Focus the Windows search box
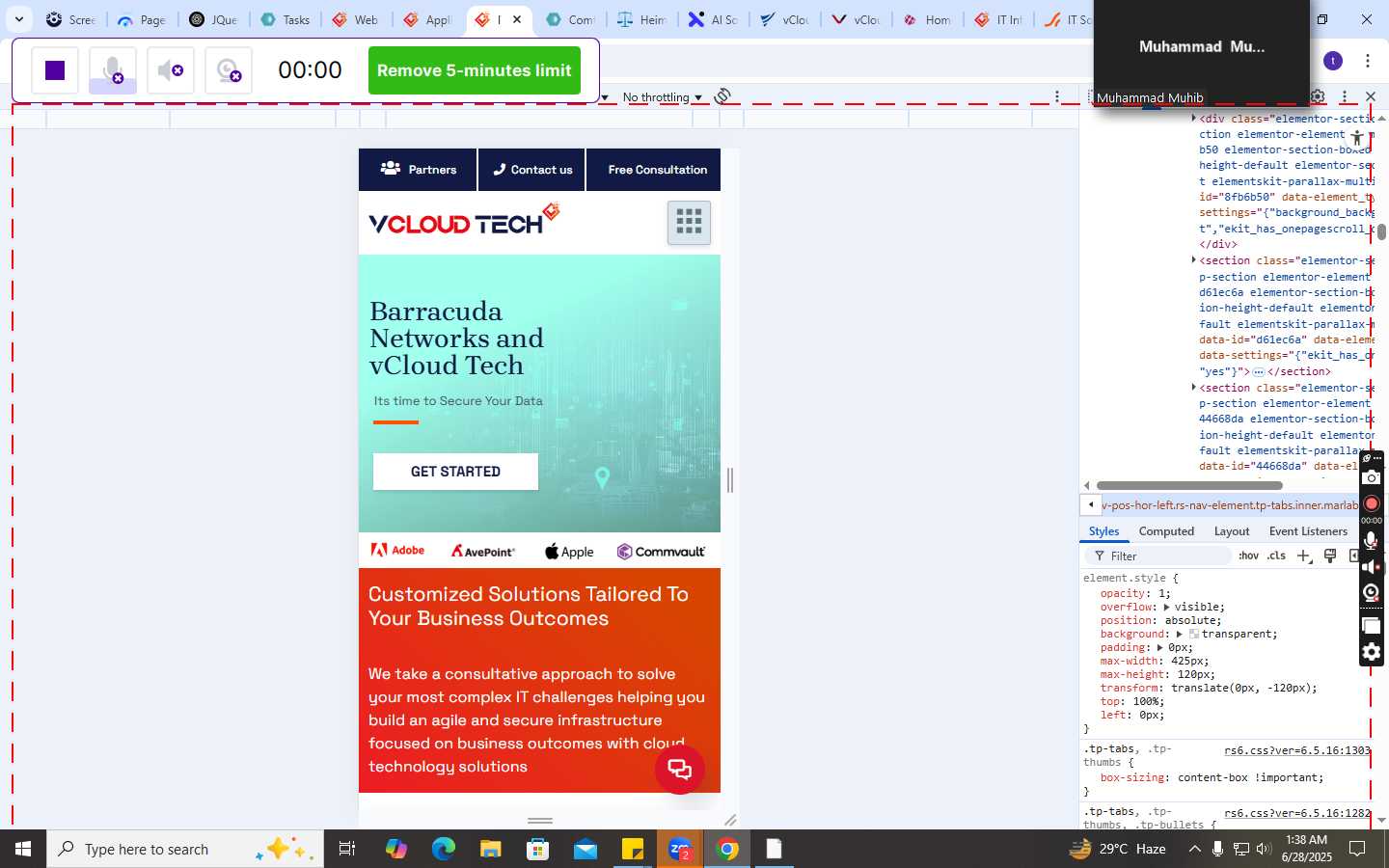Image resolution: width=1389 pixels, height=868 pixels. 185,849
